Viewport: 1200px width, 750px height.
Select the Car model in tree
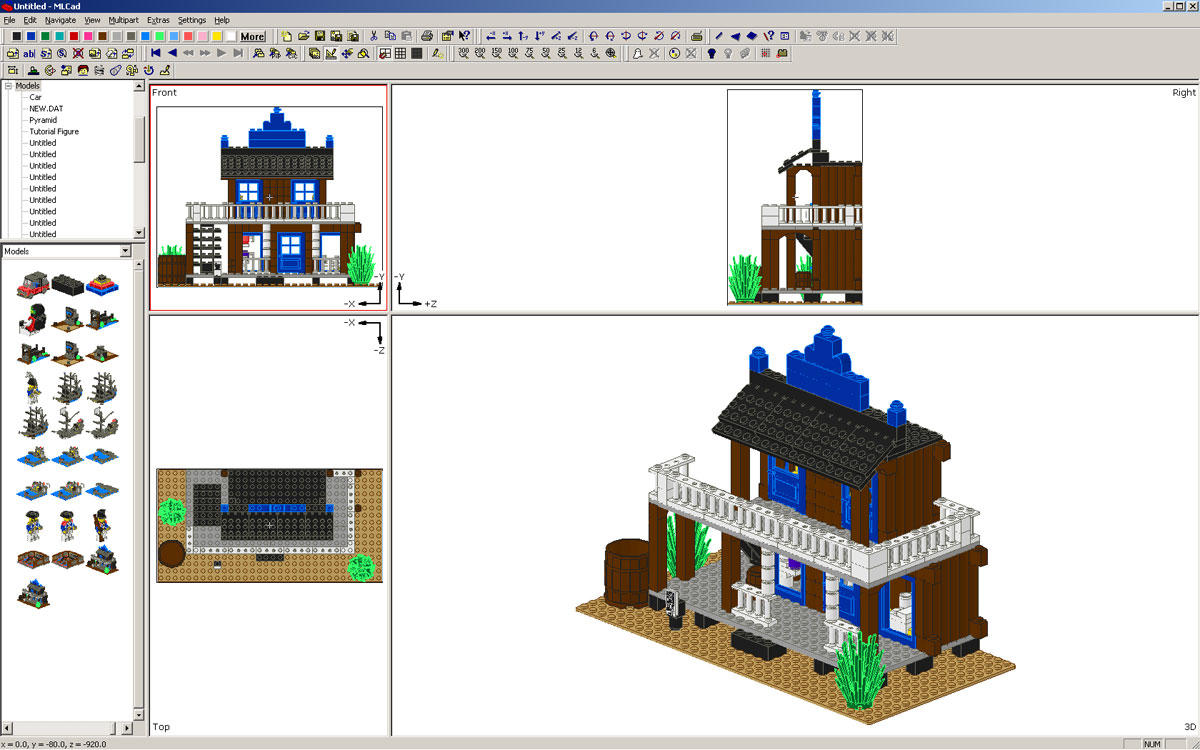pos(35,97)
